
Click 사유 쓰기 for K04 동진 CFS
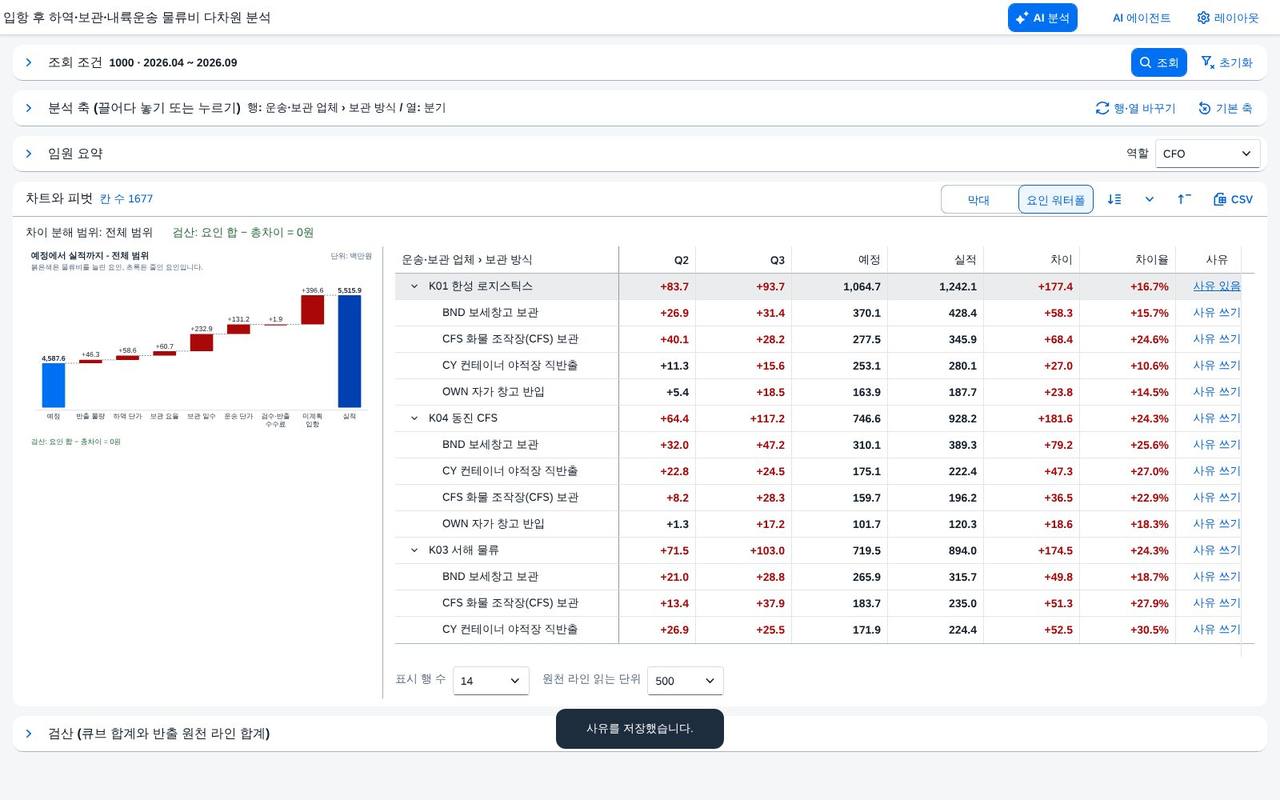(1216, 418)
